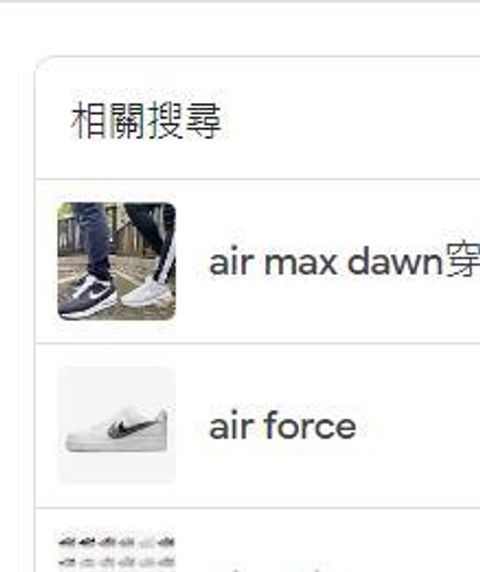Click the 相關搜尋 panel heading

(146, 120)
